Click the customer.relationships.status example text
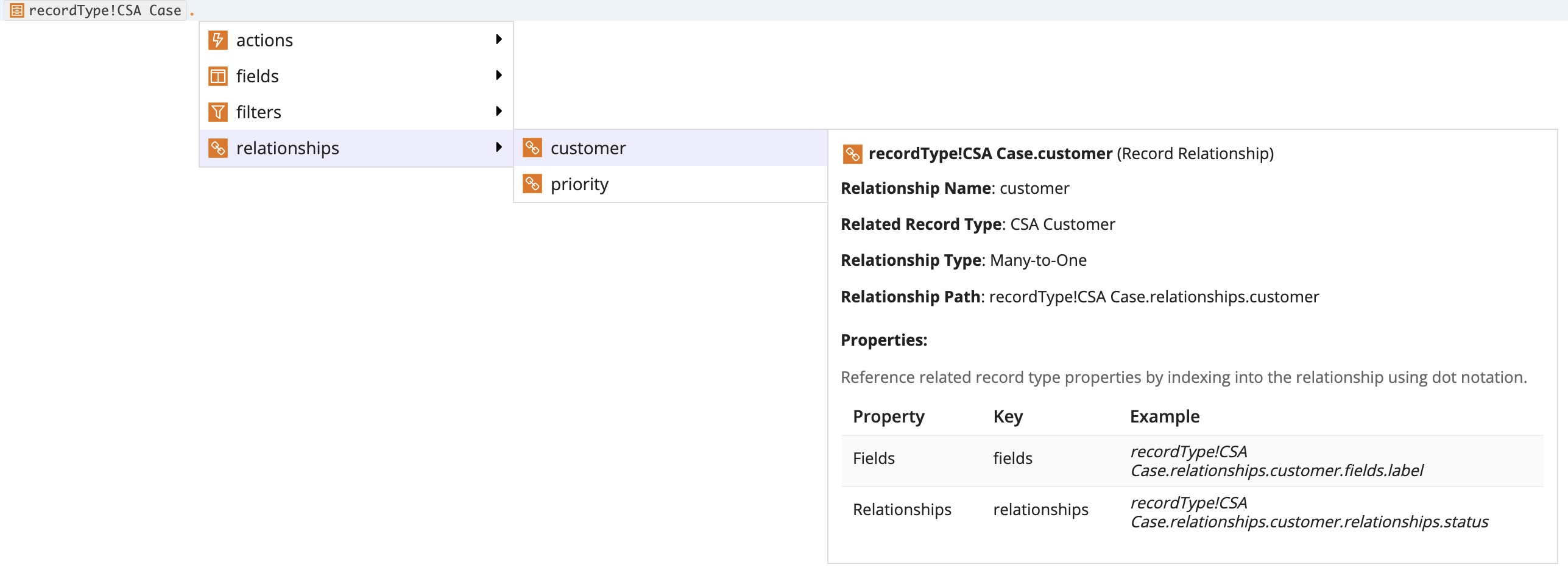 coord(1309,512)
